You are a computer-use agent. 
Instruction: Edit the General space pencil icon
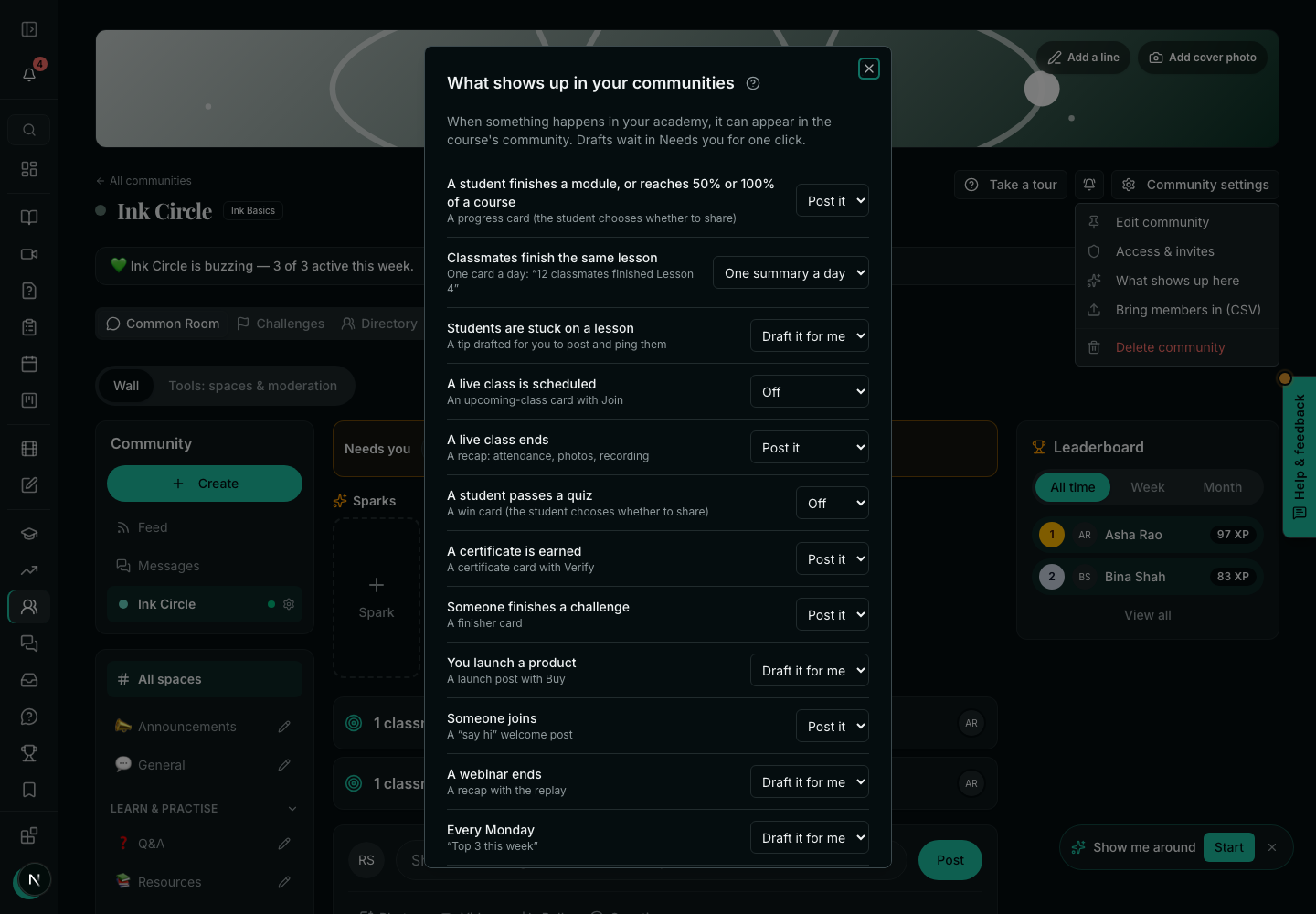284,765
